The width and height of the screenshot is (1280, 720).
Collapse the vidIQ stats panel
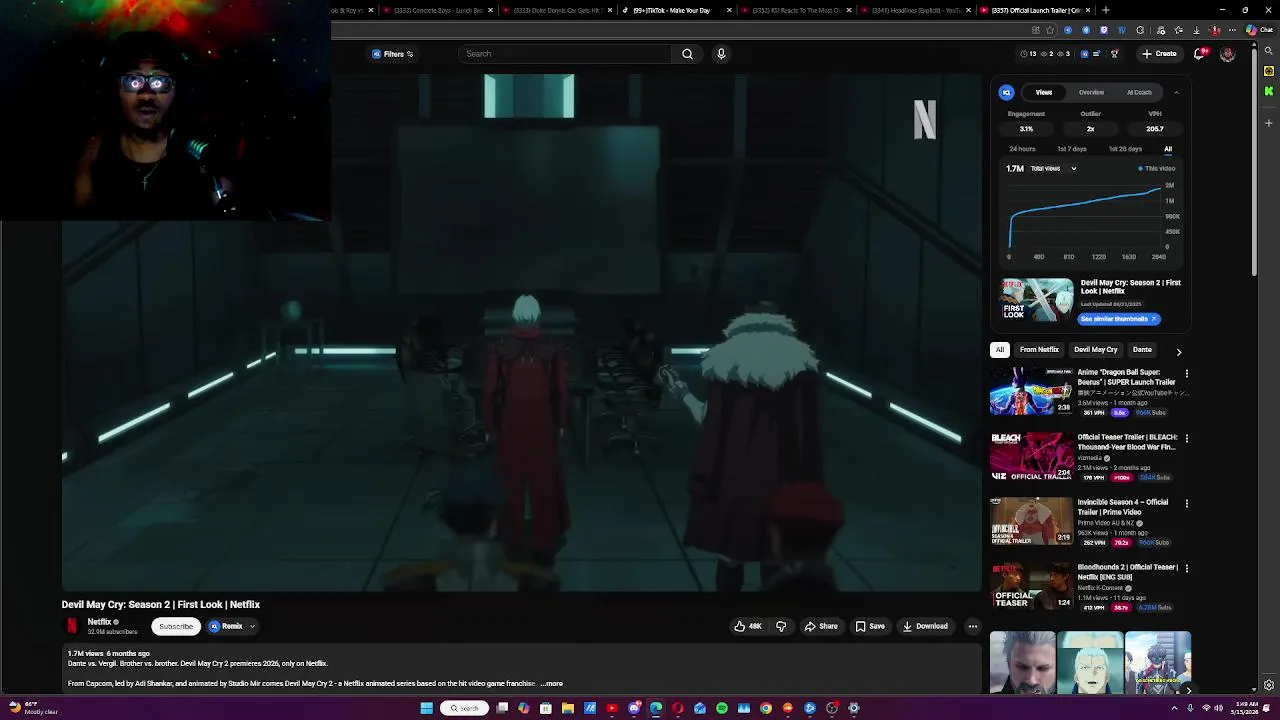point(1176,92)
